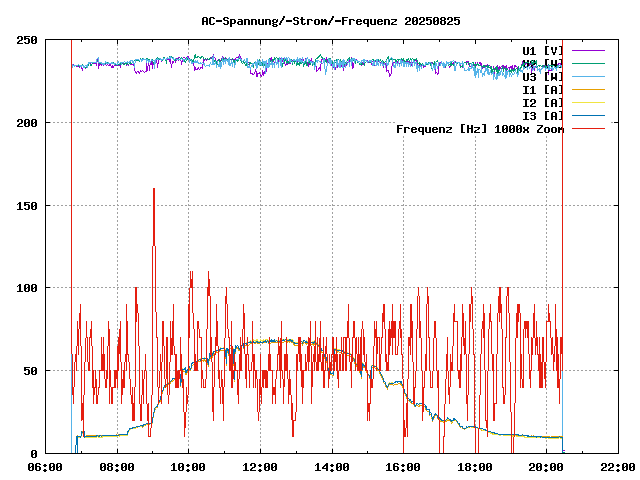640x480 pixels.
Task: Click the tallest red frequency spike peak
Action: 154,190
